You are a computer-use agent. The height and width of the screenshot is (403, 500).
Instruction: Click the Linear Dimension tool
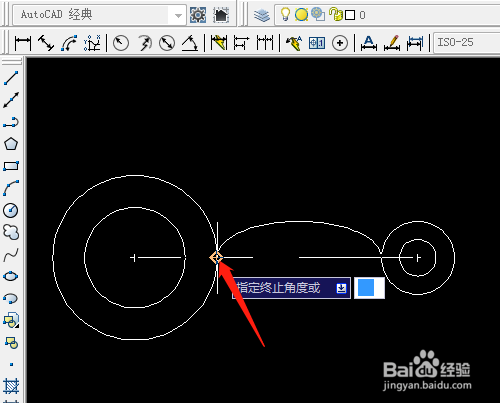point(23,43)
